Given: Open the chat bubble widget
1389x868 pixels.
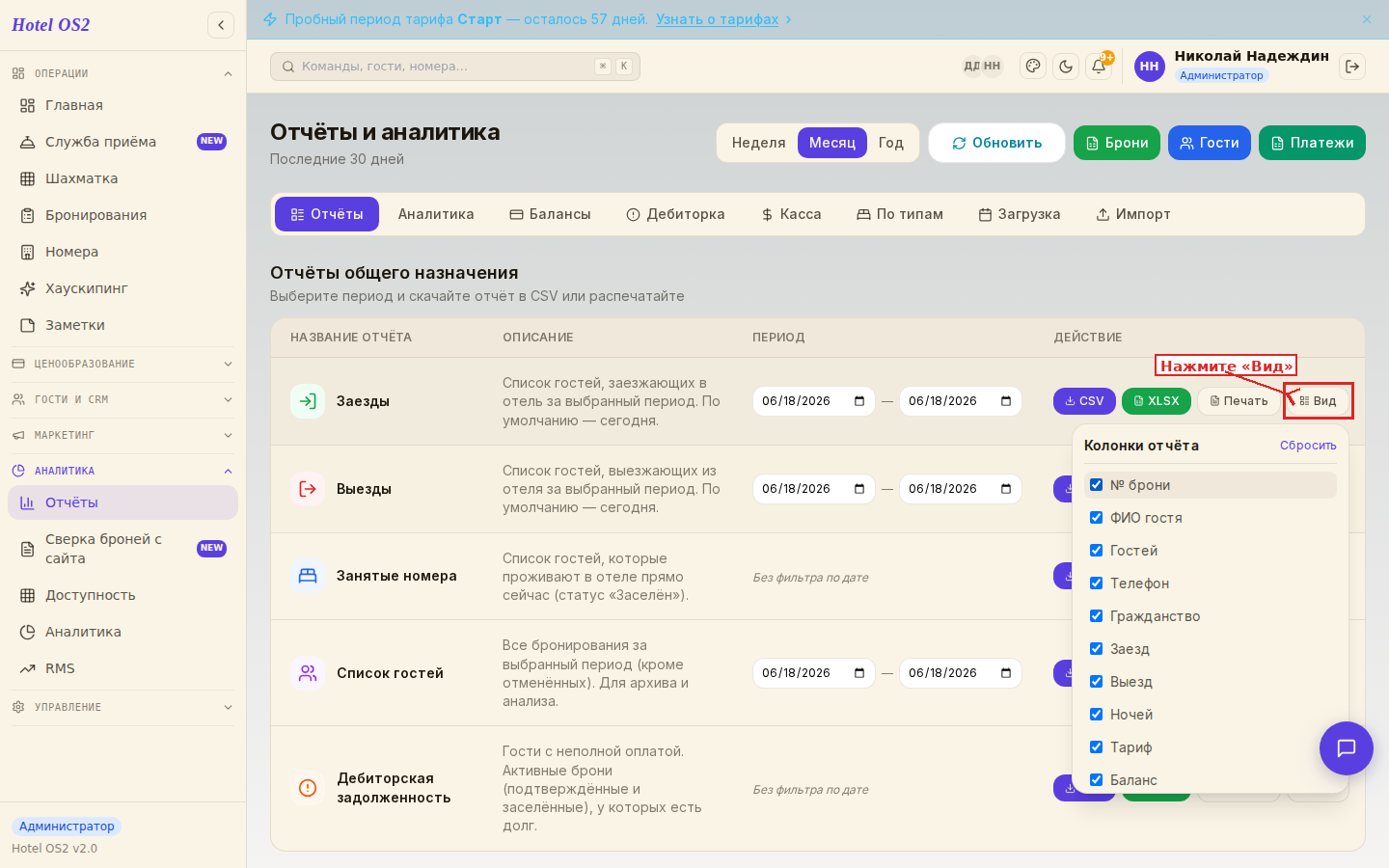Looking at the screenshot, I should [1347, 748].
